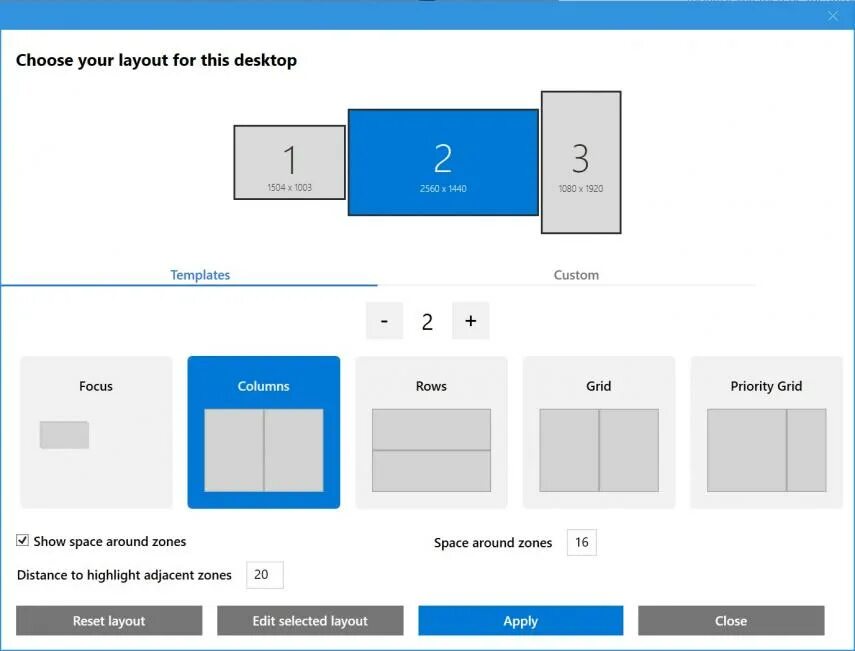Switch to the Custom tab
This screenshot has height=651, width=855.
(x=576, y=274)
